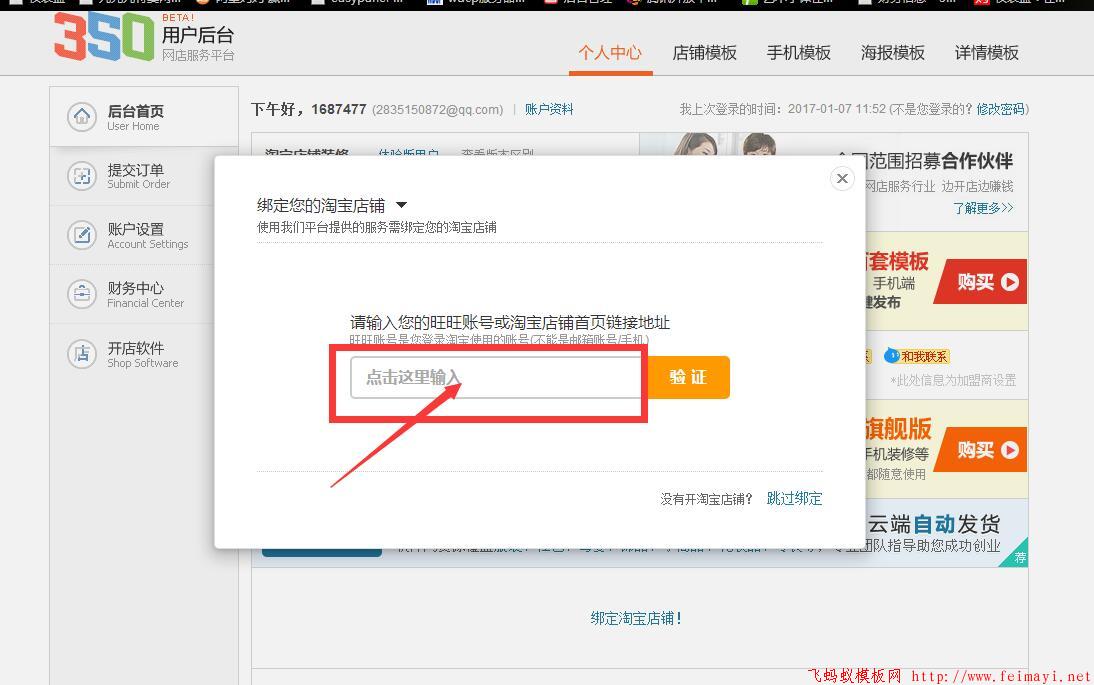Click the 绑定淘宝店铺! link
Viewport: 1094px width, 685px height.
[636, 618]
